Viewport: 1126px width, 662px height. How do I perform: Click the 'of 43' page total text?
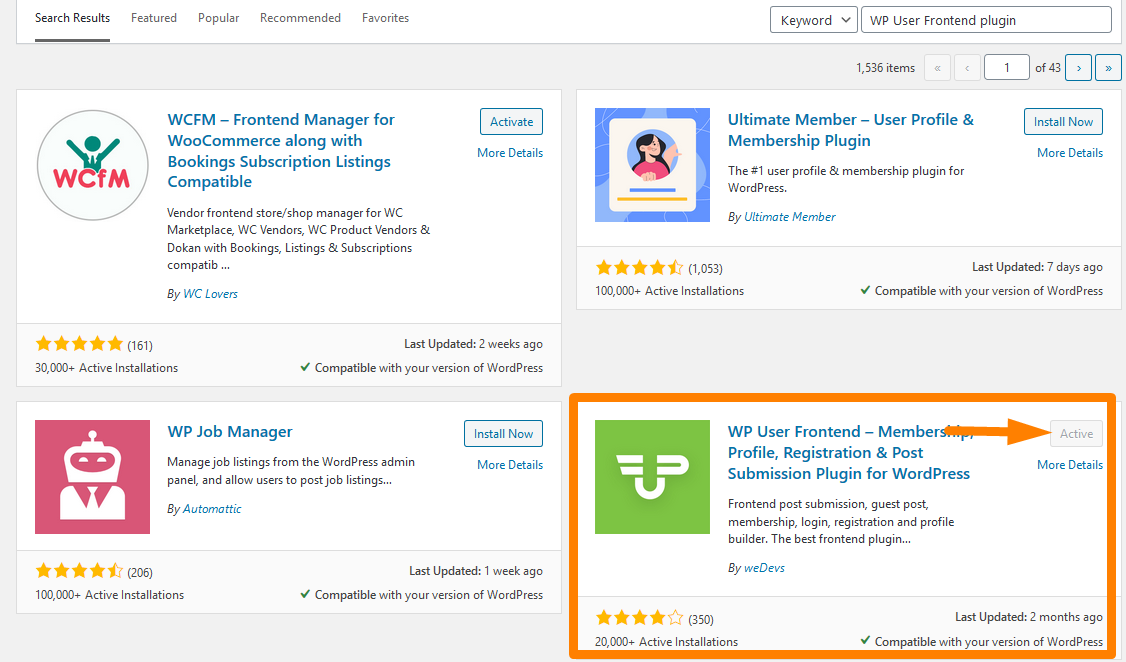click(x=1048, y=67)
